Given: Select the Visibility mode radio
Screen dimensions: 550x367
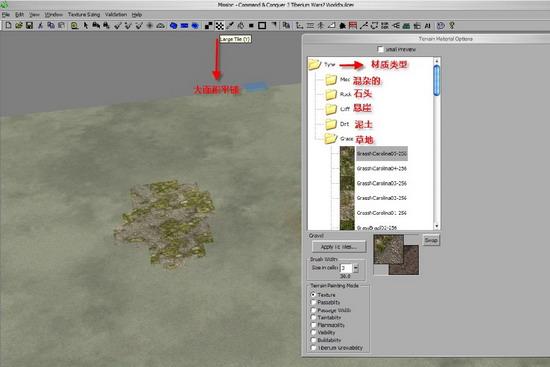Looking at the screenshot, I should tap(313, 332).
